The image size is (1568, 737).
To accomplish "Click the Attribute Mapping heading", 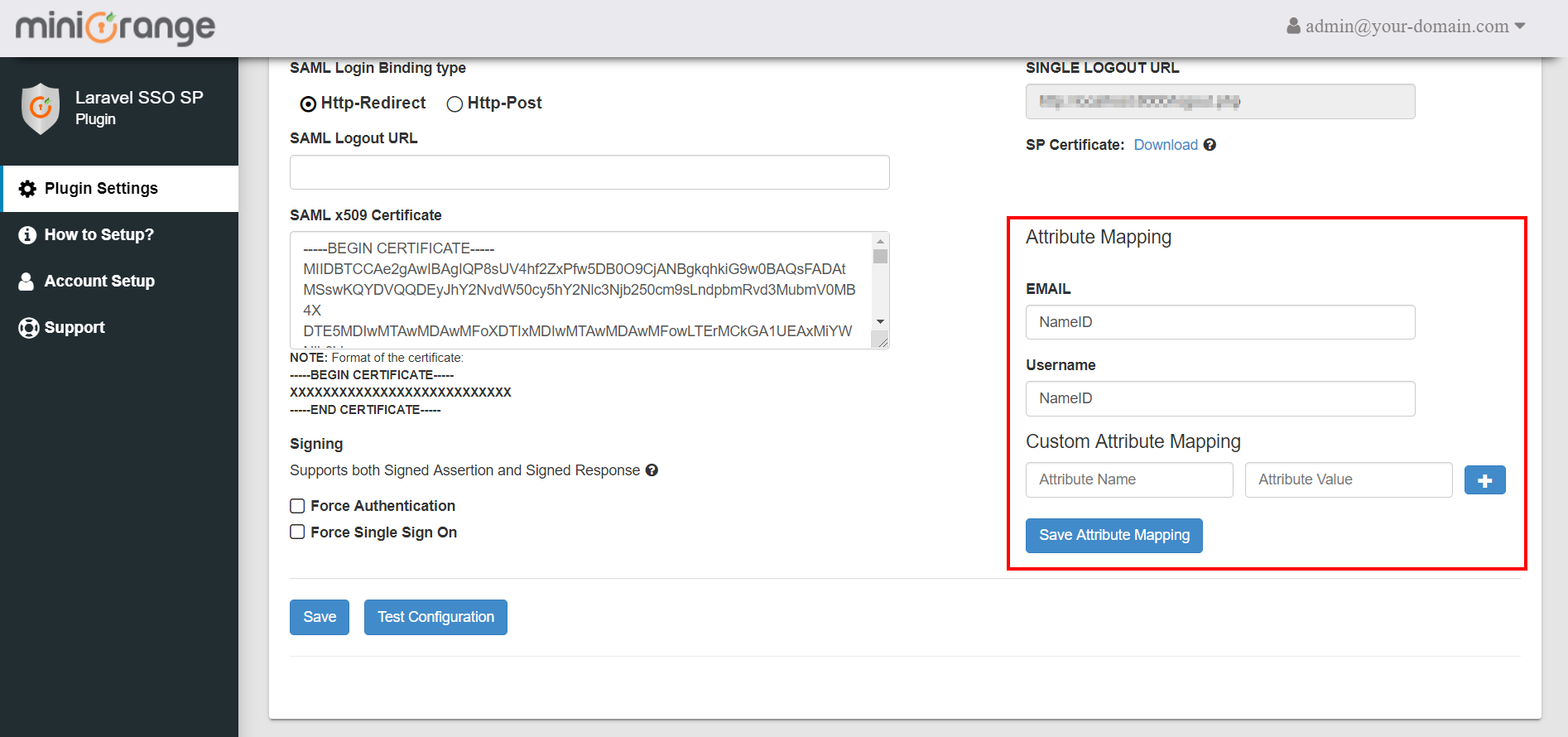I will click(x=1099, y=238).
